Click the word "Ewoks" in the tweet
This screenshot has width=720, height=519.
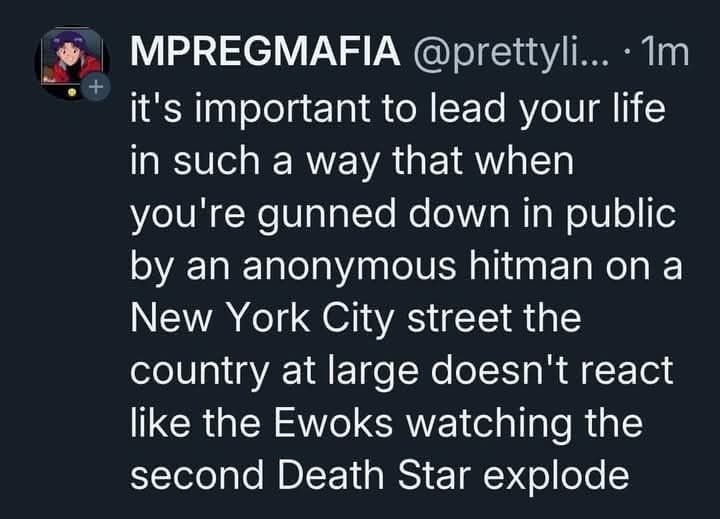tap(333, 423)
